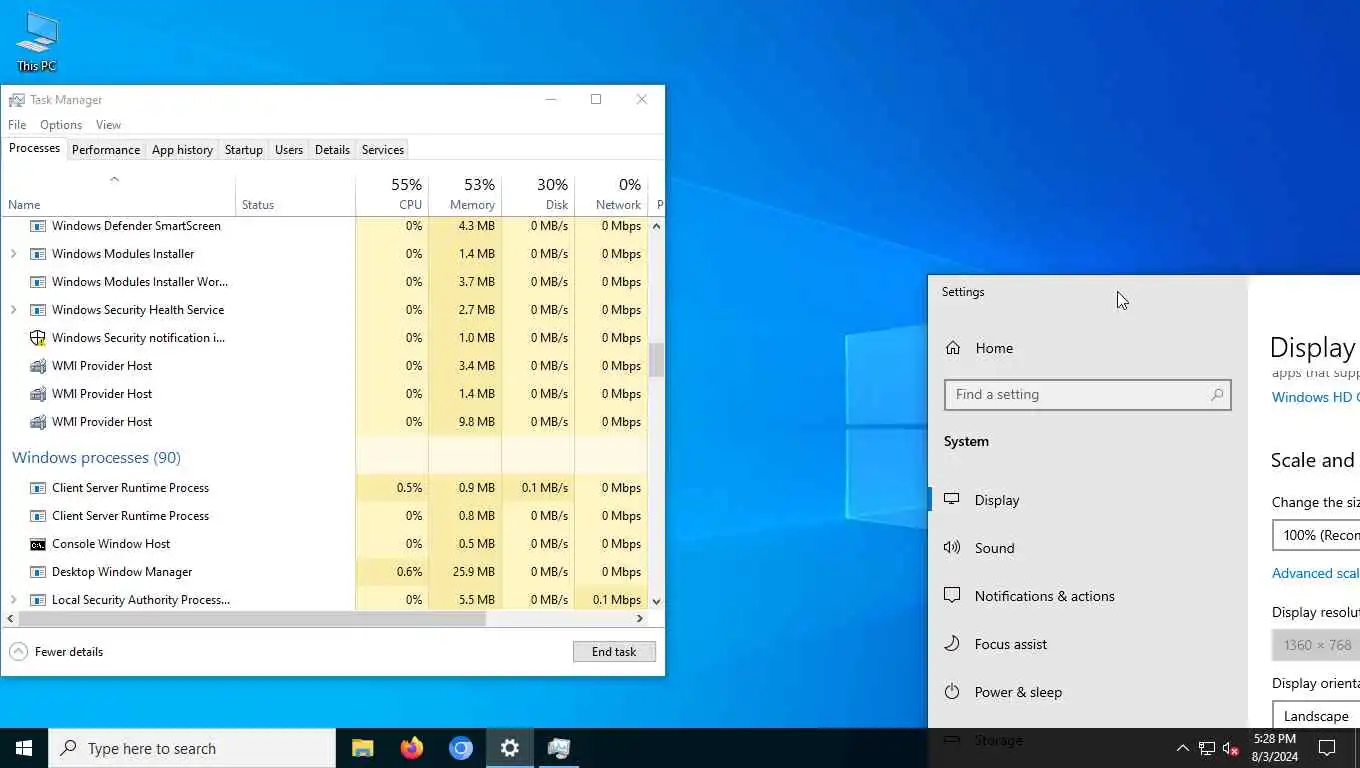Open the Windows Start menu
The width and height of the screenshot is (1360, 768).
click(24, 748)
